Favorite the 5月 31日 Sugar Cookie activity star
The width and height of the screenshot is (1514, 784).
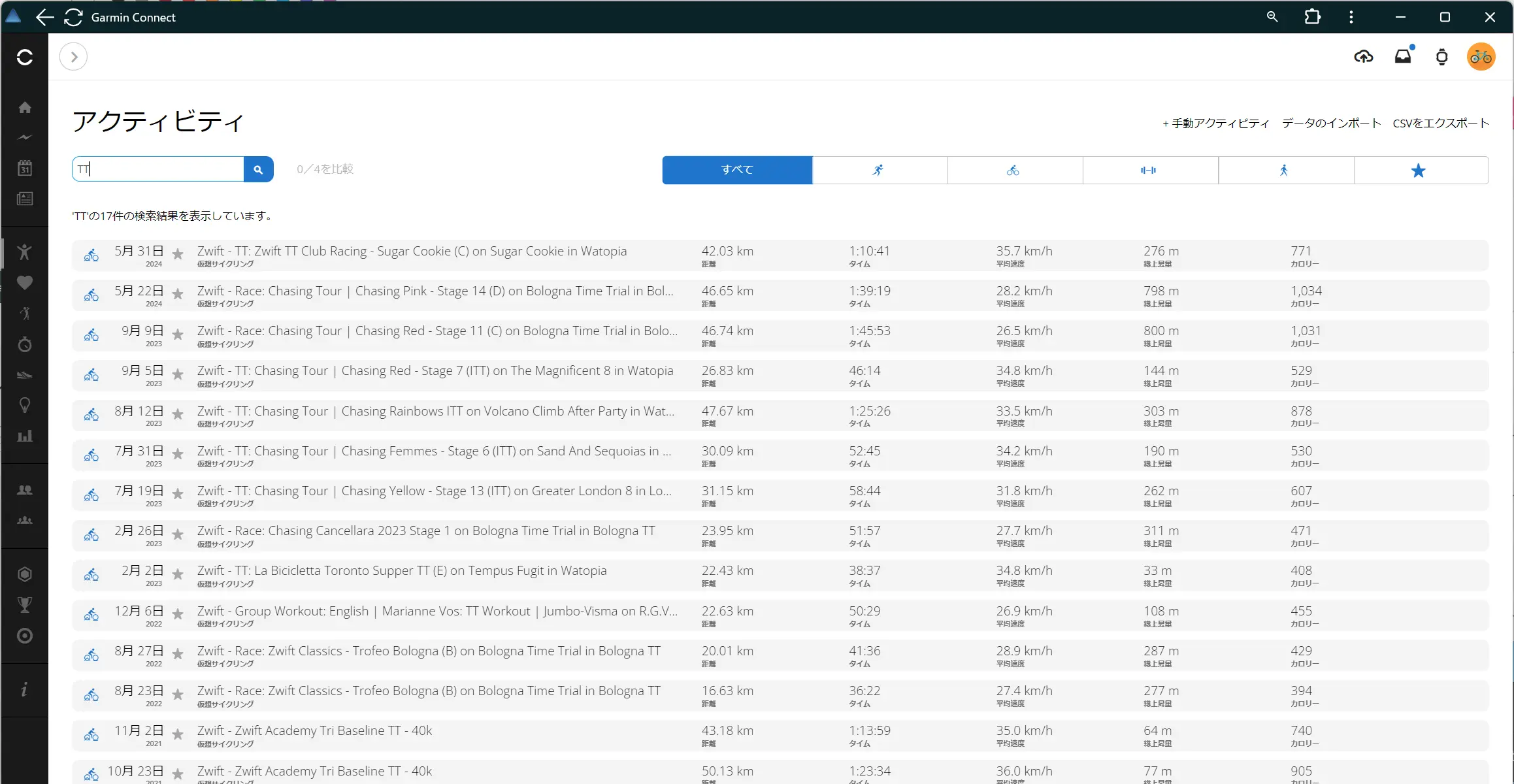(x=177, y=255)
